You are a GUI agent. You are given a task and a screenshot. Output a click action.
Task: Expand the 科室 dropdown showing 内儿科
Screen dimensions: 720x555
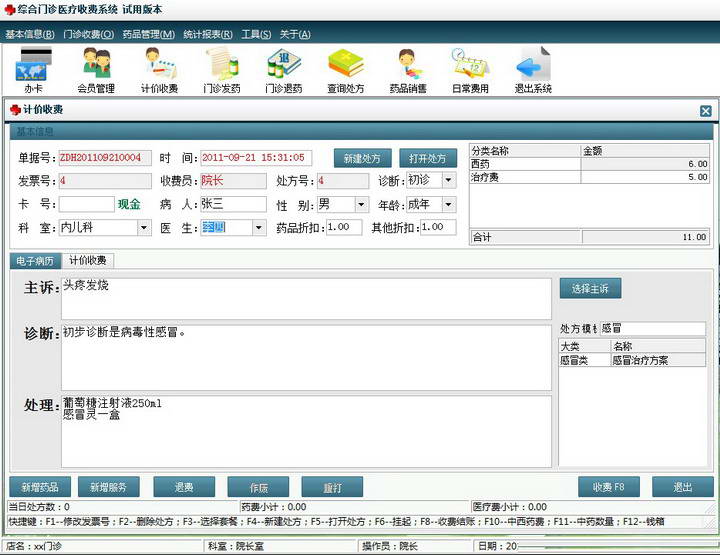pyautogui.click(x=144, y=228)
